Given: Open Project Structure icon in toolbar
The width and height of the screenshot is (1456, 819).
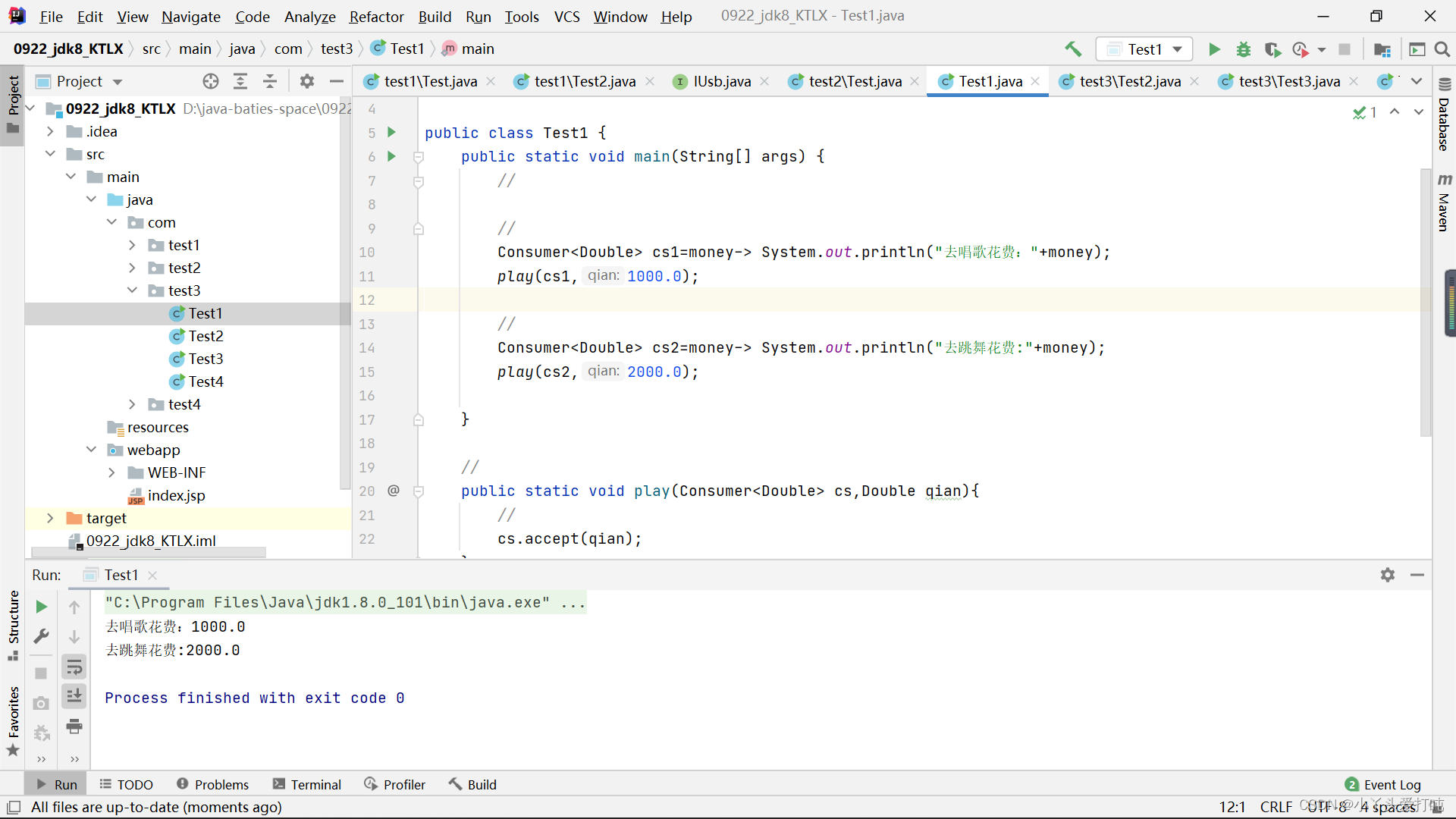Looking at the screenshot, I should click(x=1382, y=49).
